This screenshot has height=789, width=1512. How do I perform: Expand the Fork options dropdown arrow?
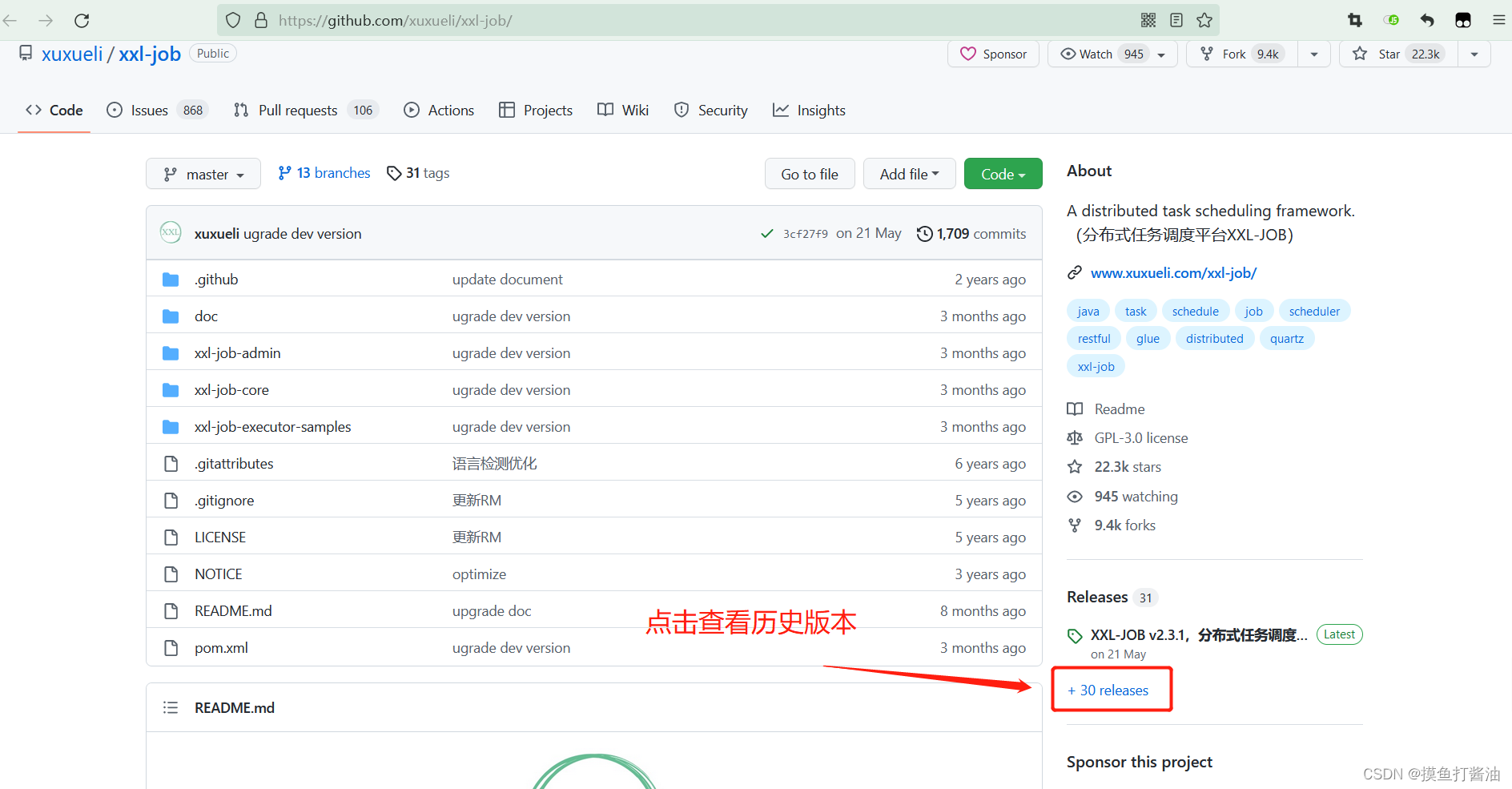click(x=1314, y=54)
